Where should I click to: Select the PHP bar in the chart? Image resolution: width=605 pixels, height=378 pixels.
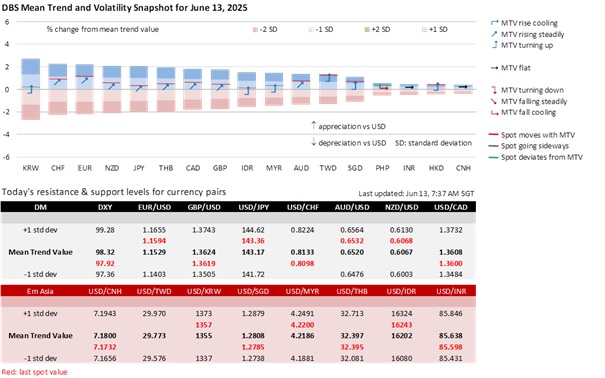382,89
